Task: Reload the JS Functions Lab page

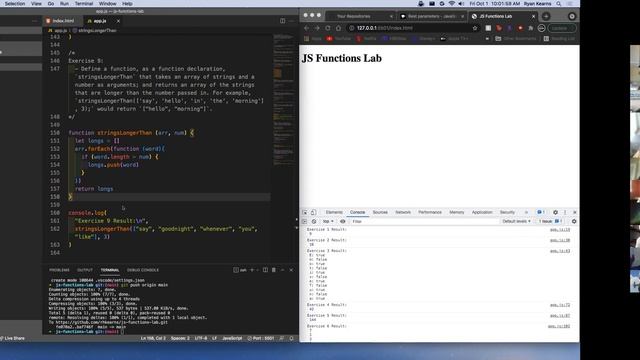Action: pos(328,28)
